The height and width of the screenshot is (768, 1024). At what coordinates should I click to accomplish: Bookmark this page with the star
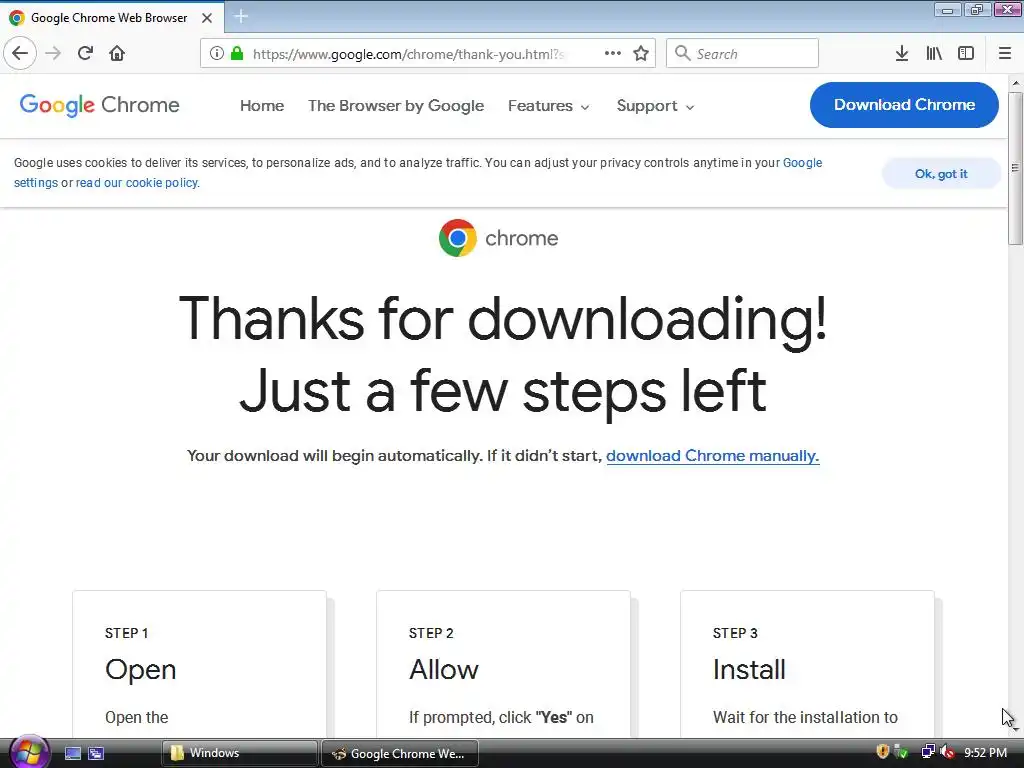click(x=641, y=53)
